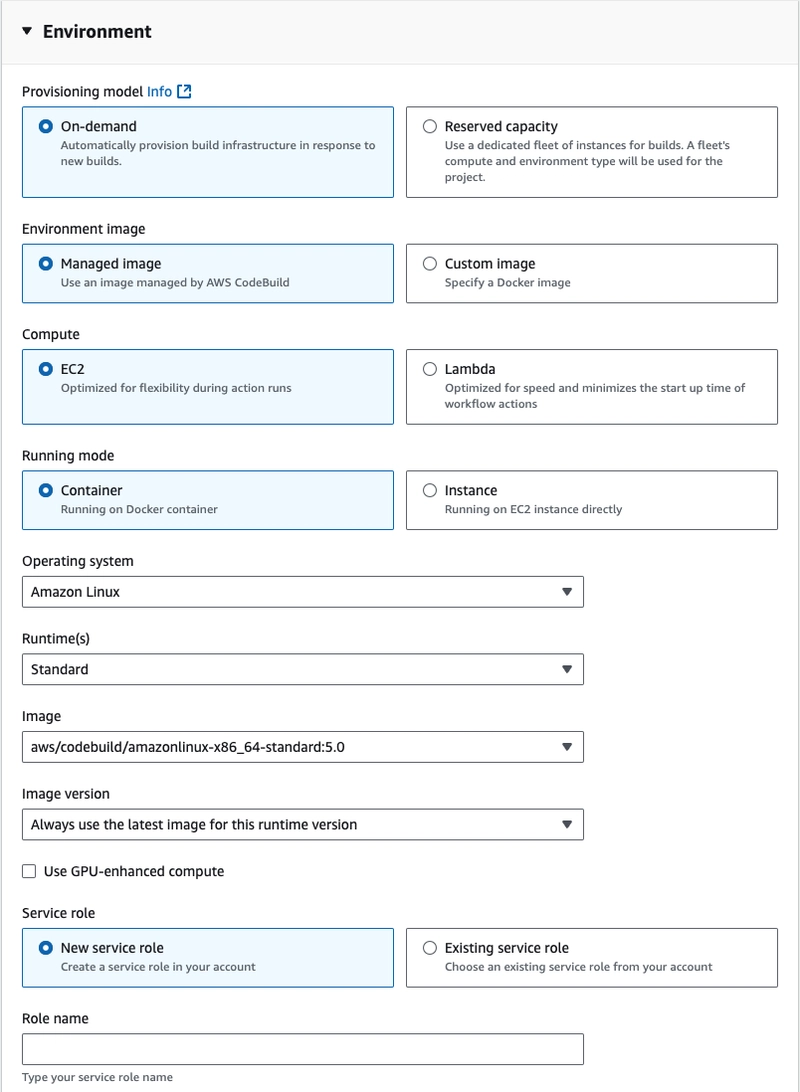Click the Role name input field
Screen dimensions: 800x1092
[303, 1049]
